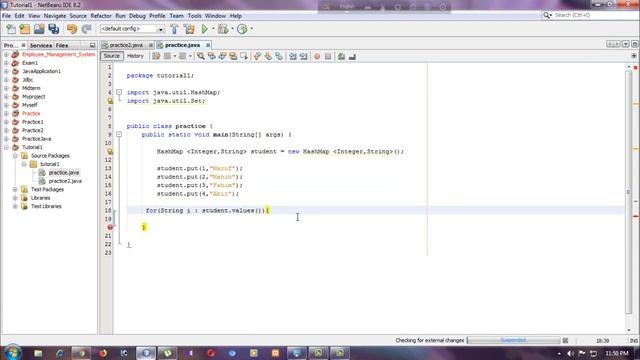Image resolution: width=640 pixels, height=360 pixels.
Task: Click the error marker on line 20
Action: pyautogui.click(x=110, y=227)
